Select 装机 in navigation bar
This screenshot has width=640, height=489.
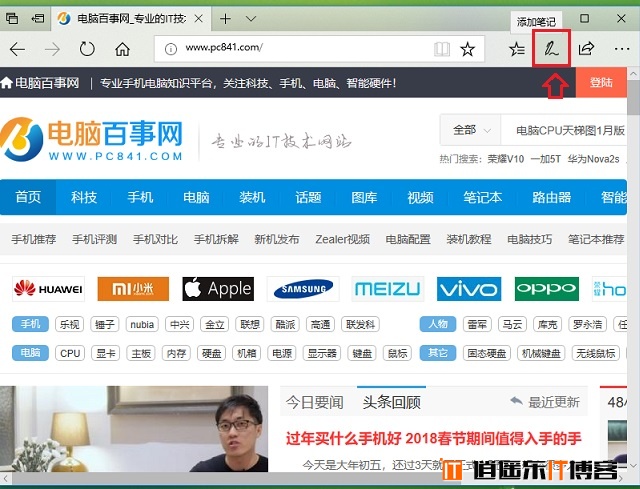252,197
